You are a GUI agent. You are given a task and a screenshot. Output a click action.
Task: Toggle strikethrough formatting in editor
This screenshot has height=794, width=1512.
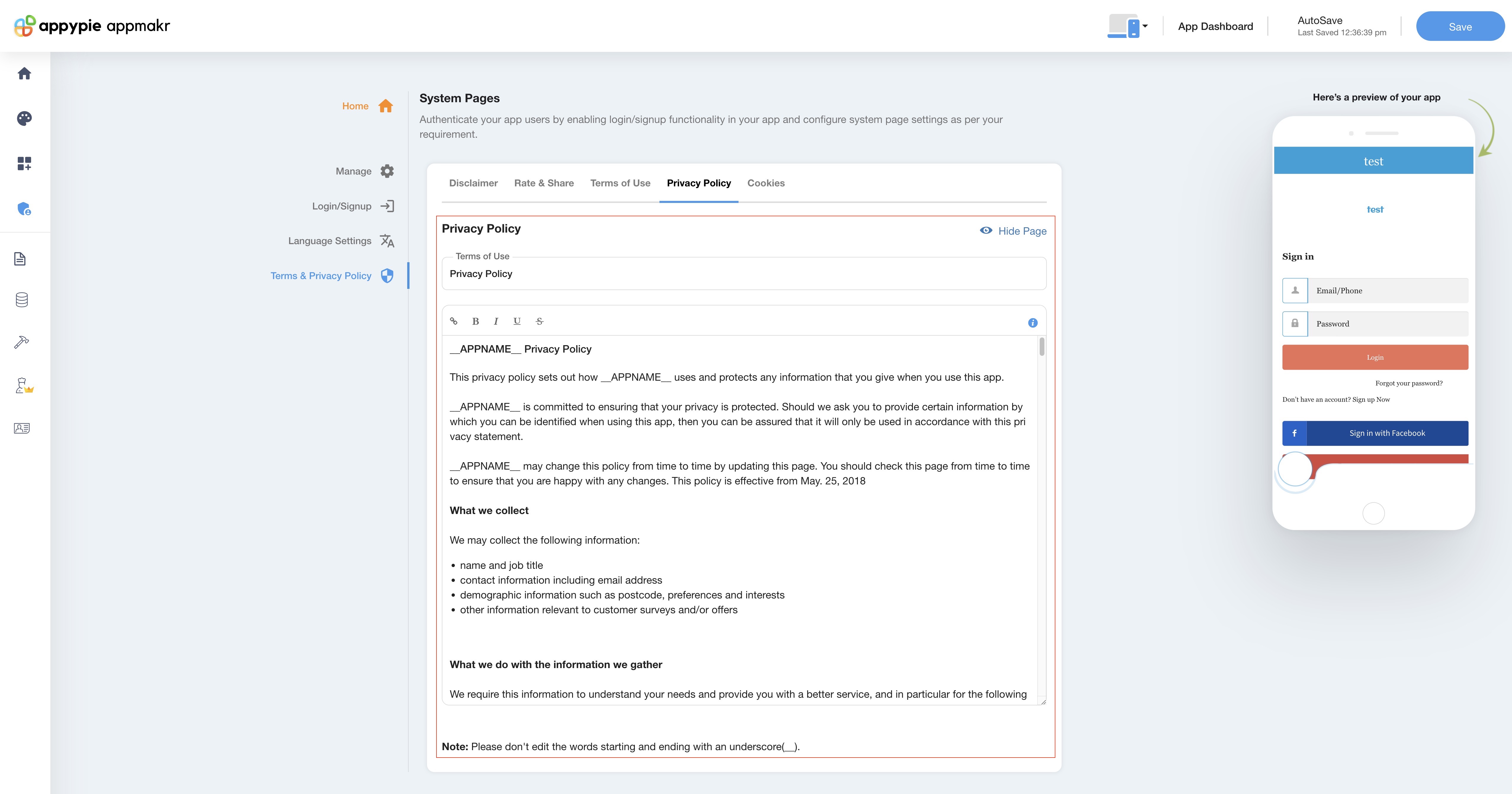(x=540, y=321)
